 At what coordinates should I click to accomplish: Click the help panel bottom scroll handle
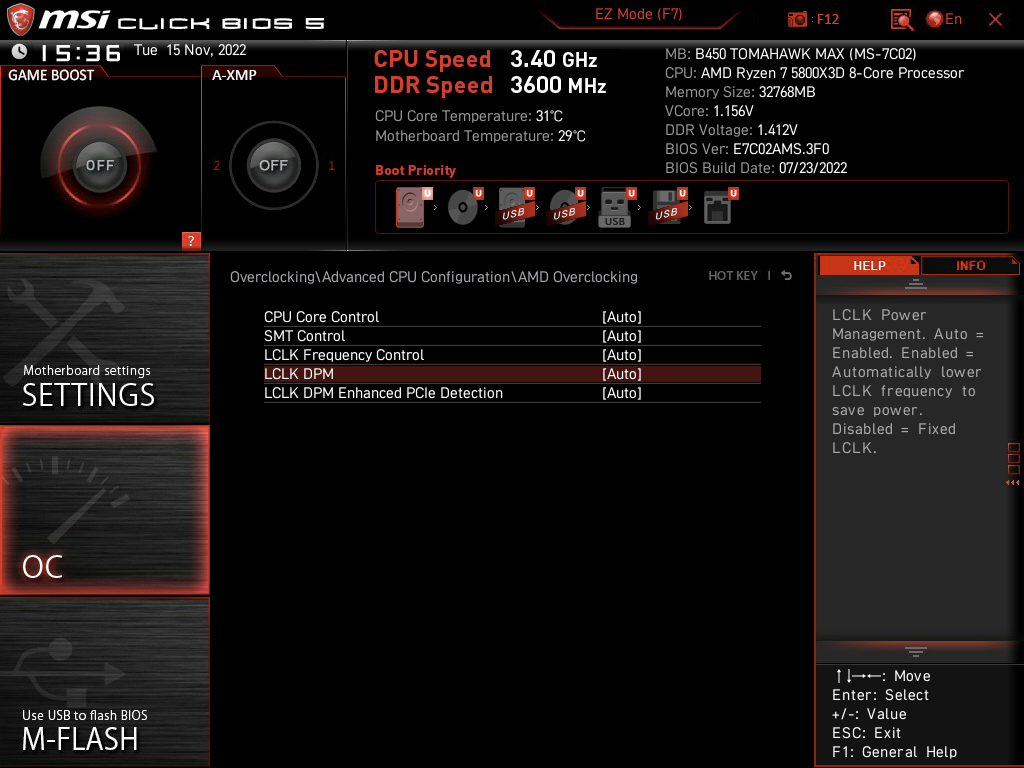(915, 652)
